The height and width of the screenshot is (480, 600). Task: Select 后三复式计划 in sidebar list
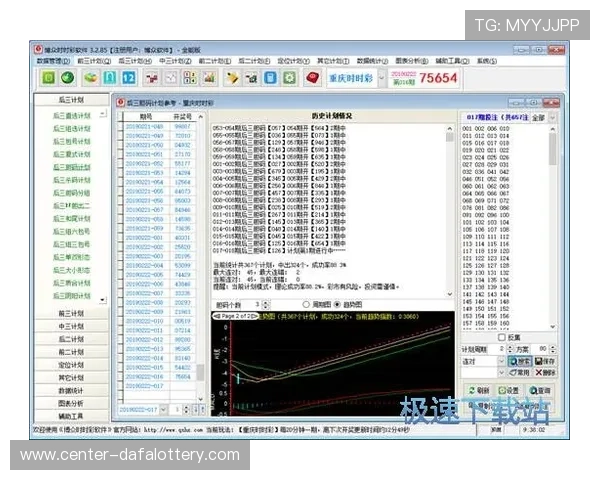pyautogui.click(x=72, y=154)
